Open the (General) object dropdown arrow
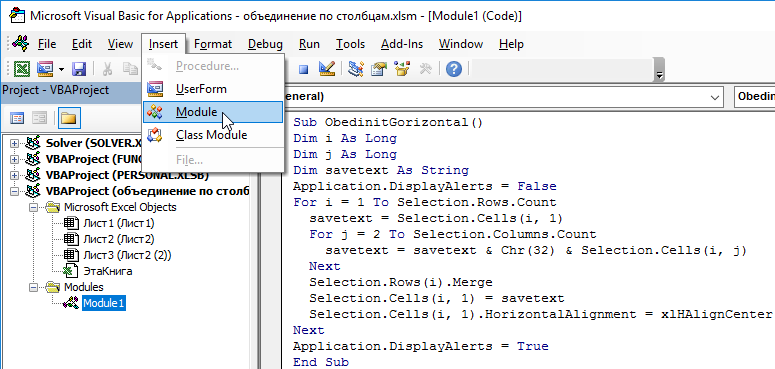The image size is (775, 369). (715, 97)
